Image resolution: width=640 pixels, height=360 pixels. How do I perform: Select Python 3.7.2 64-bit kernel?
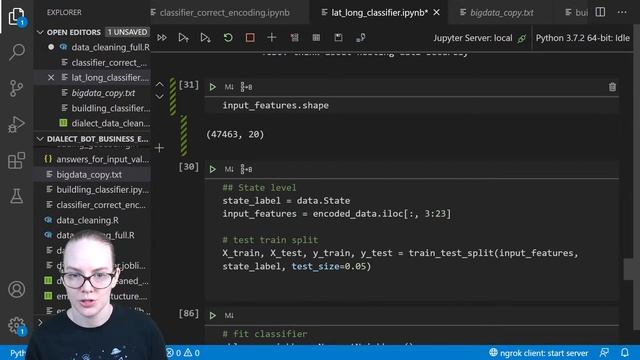[582, 38]
